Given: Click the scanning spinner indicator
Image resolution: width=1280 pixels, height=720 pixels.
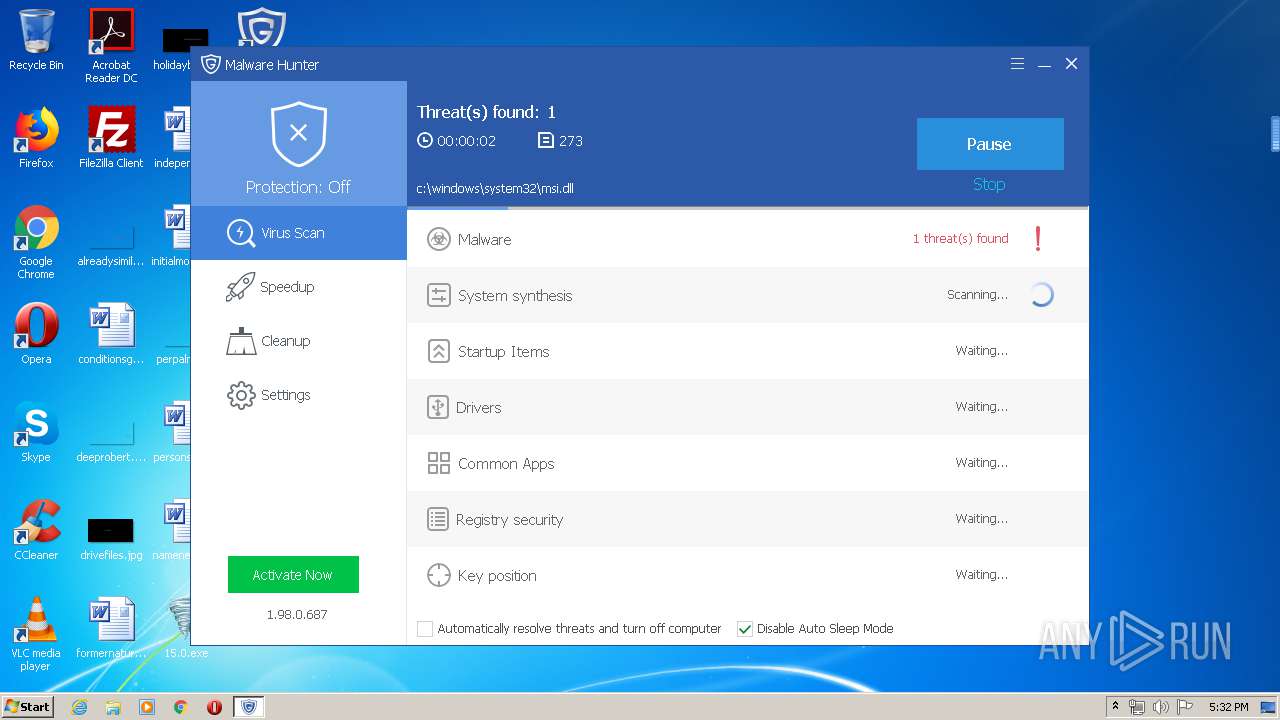Looking at the screenshot, I should tap(1041, 295).
